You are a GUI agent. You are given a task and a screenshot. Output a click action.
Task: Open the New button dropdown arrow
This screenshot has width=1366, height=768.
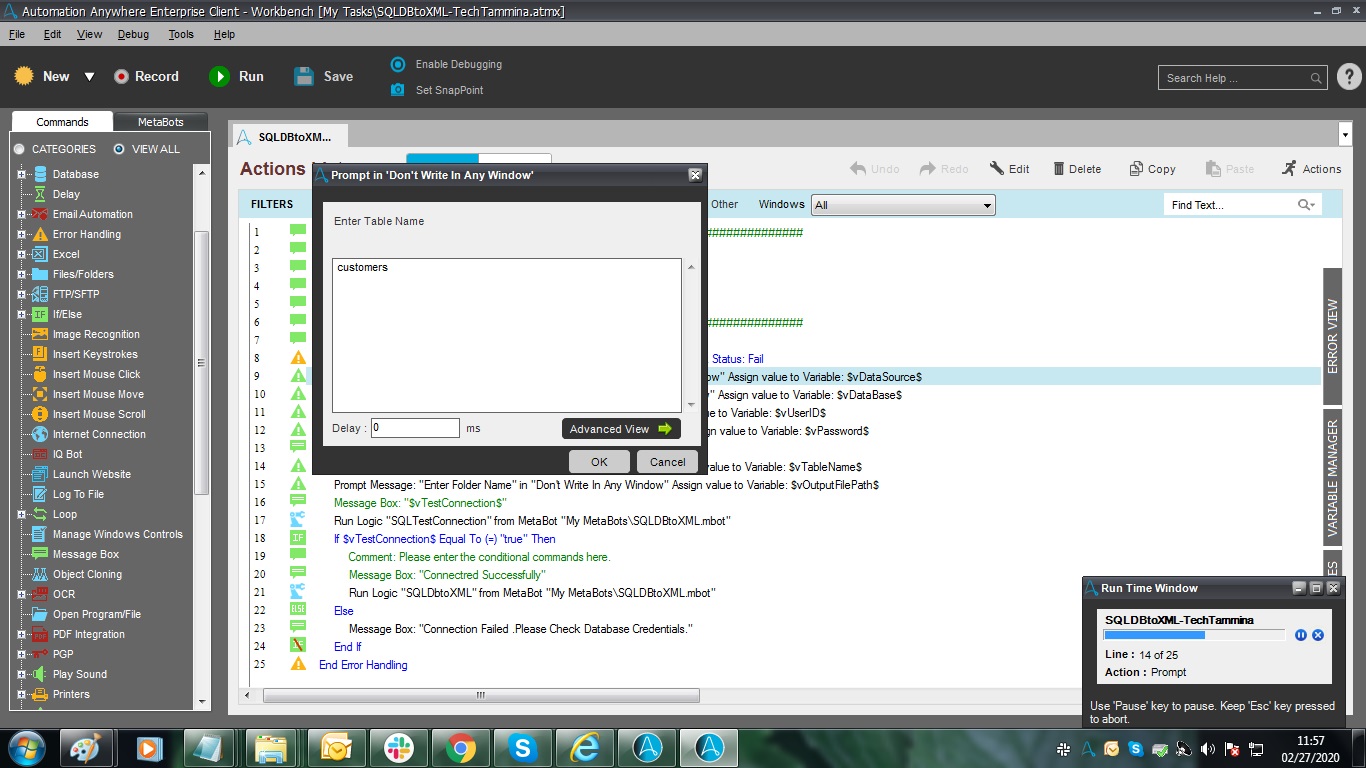coord(89,77)
